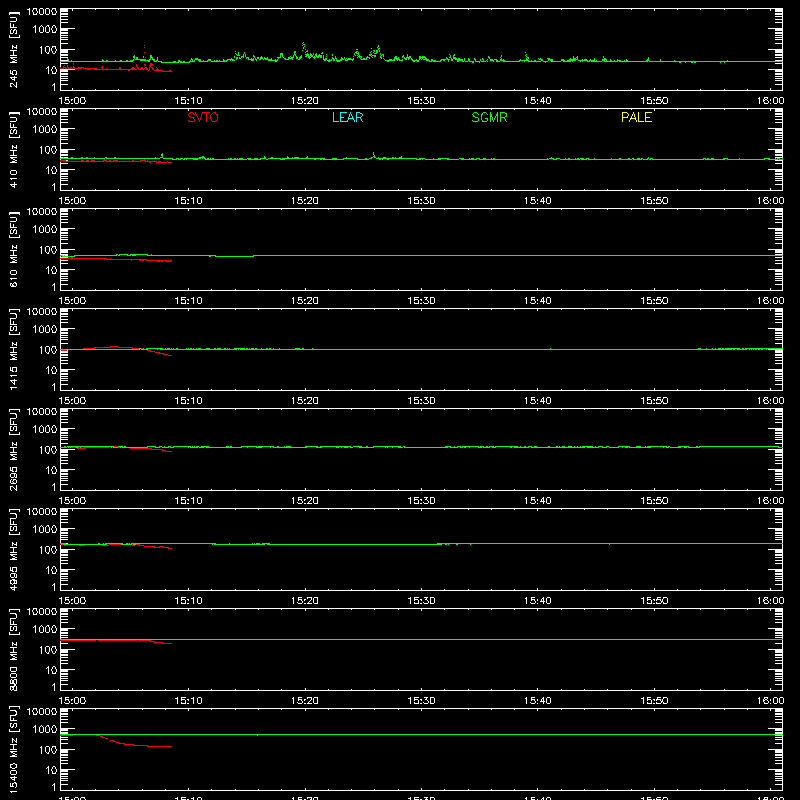The image size is (800, 800).
Task: Click the 10 tick on 1415 MHz axis
Action: (x=51, y=370)
